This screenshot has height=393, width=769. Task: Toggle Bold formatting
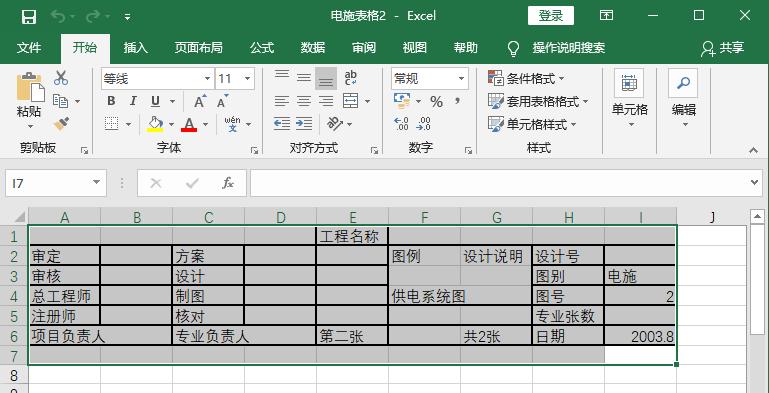(111, 101)
